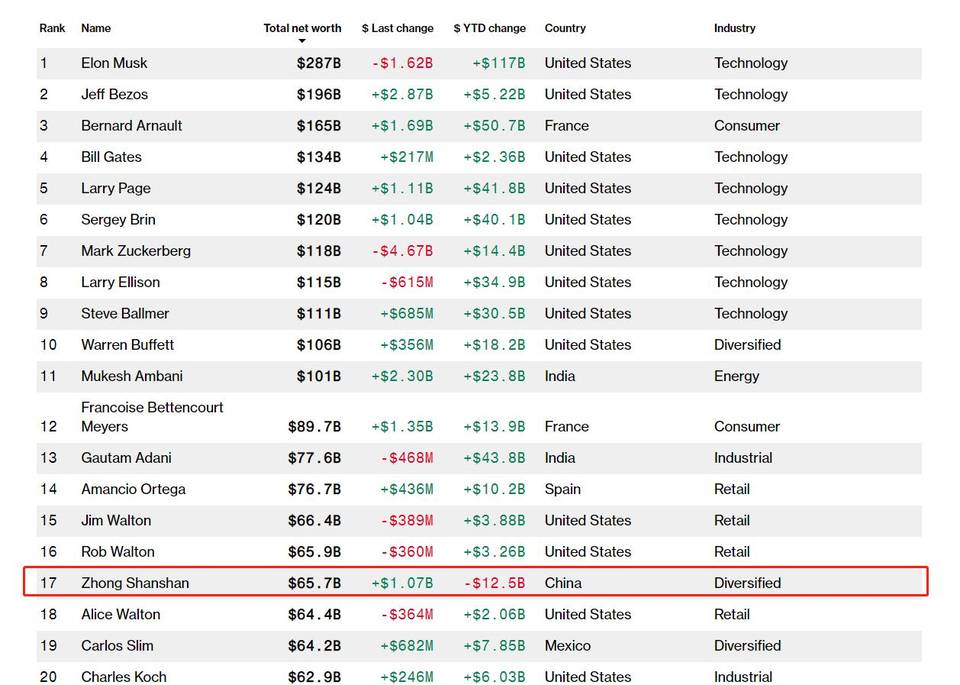Open Charles Koch's row at rank 20
The image size is (960, 685).
click(126, 677)
